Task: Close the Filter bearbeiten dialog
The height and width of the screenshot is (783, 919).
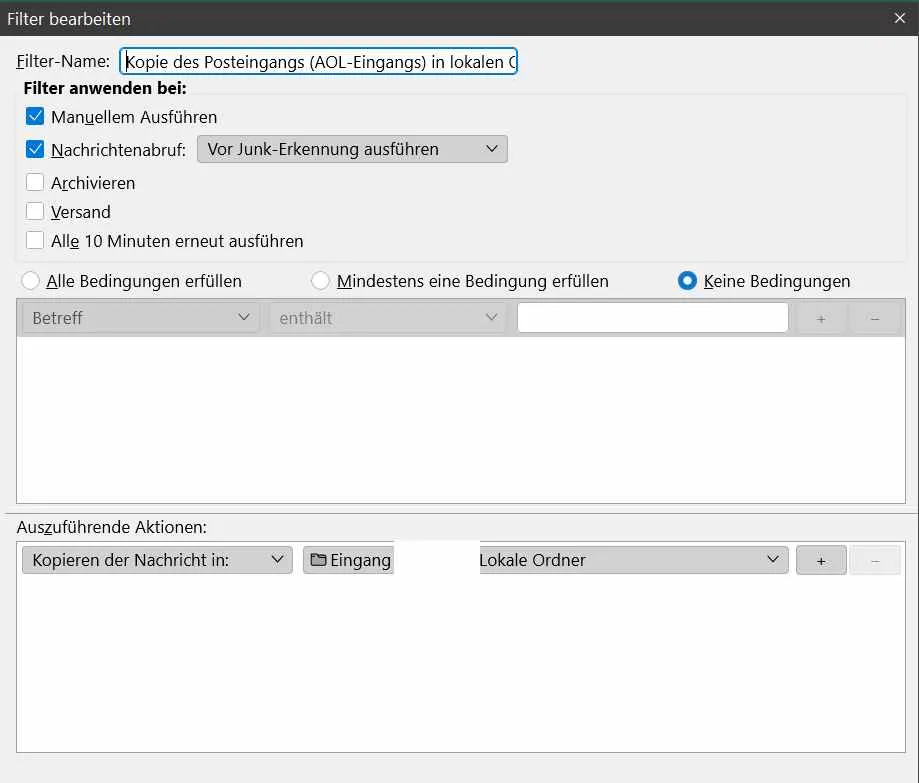Action: pos(900,18)
